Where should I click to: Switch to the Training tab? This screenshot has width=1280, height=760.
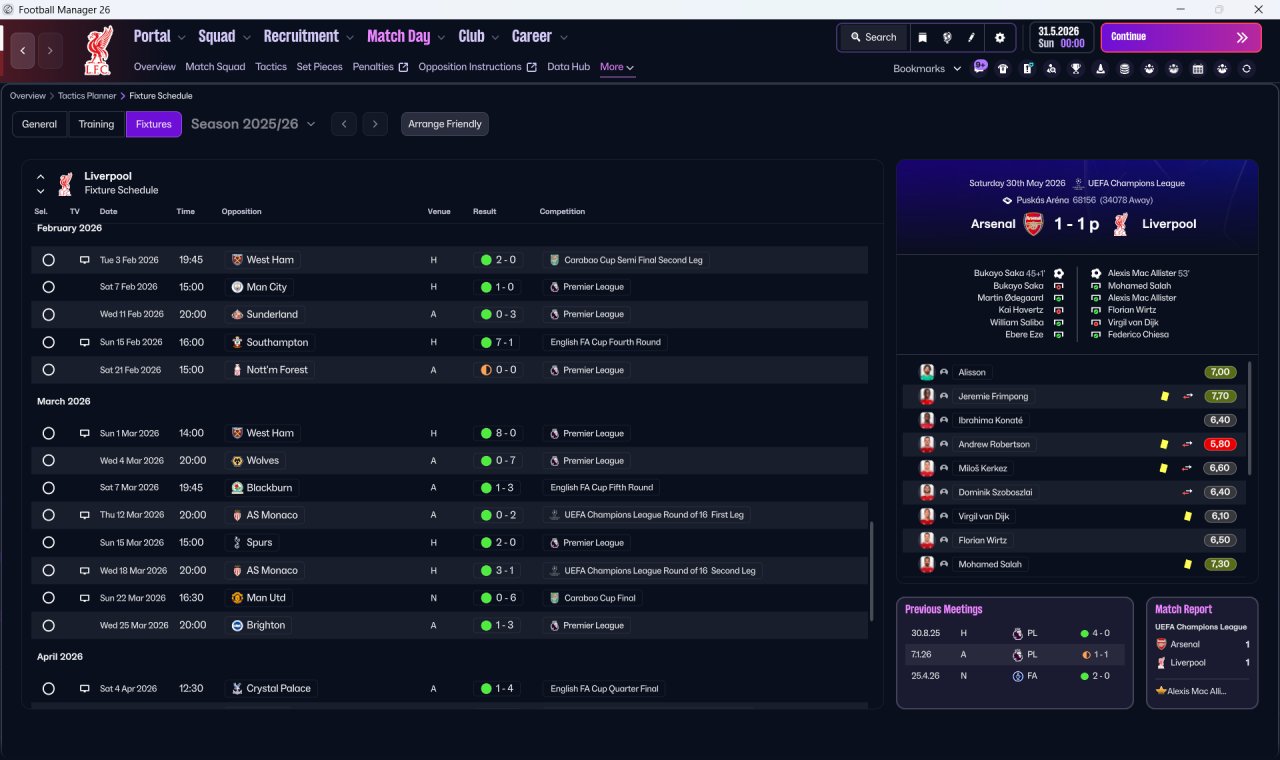[96, 124]
